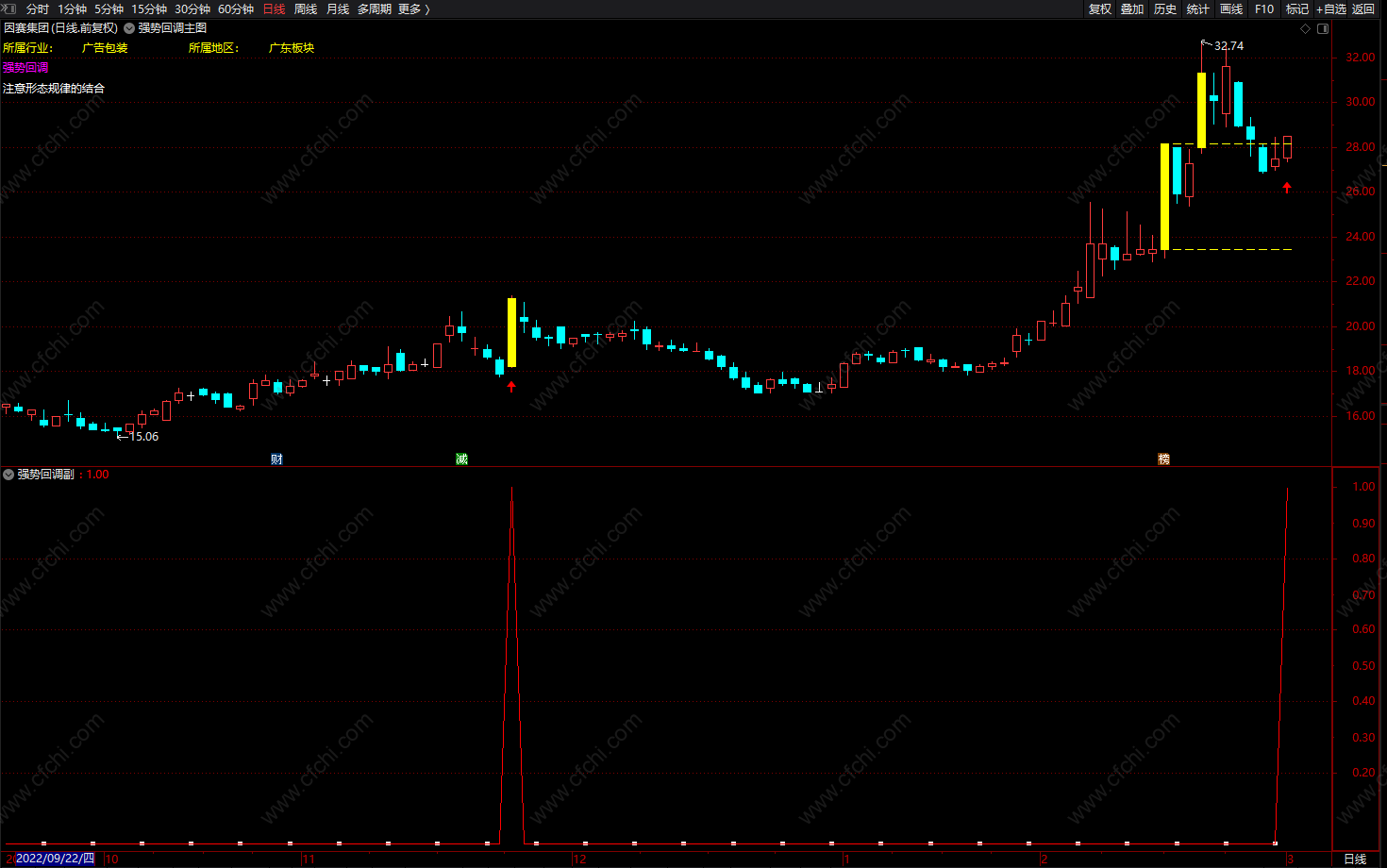Click the 叠加 overlay button
This screenshot has width=1387, height=868.
point(1132,8)
